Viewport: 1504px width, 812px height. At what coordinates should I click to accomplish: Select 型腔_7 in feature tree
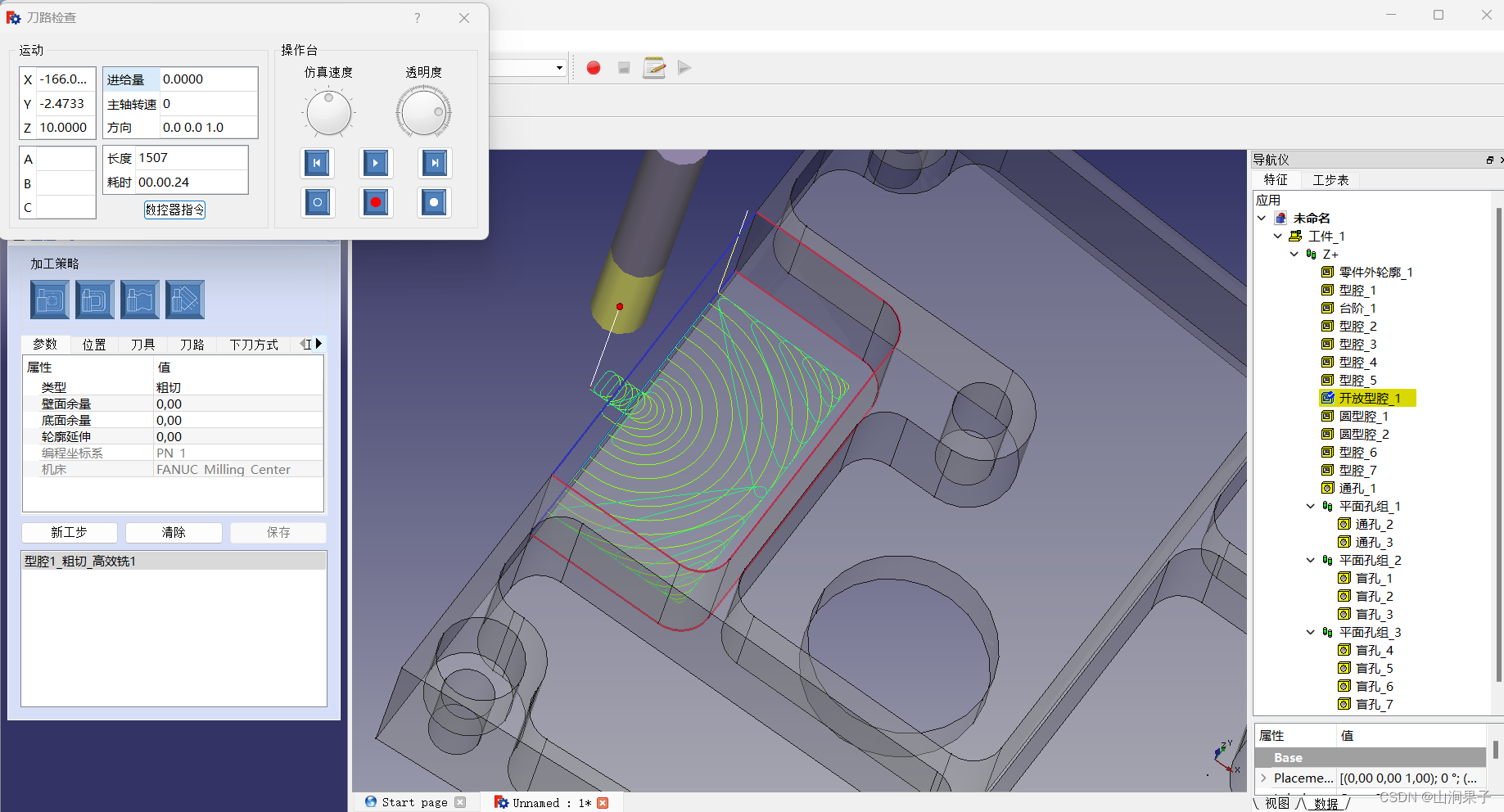pos(1357,470)
